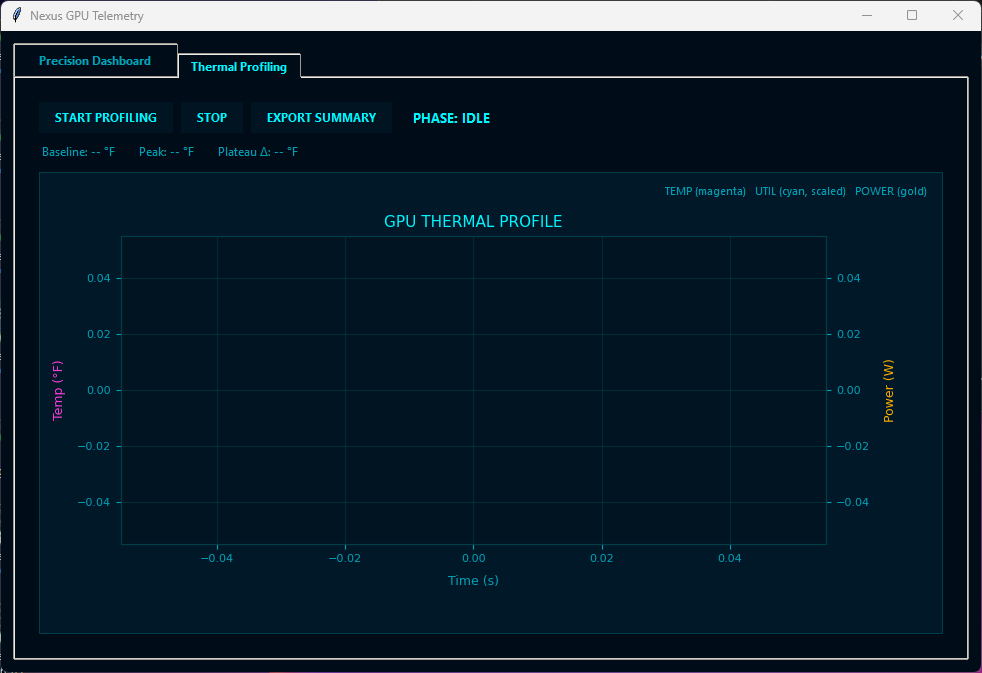Minimize the Nexus GPU Telemetry window

pos(865,15)
